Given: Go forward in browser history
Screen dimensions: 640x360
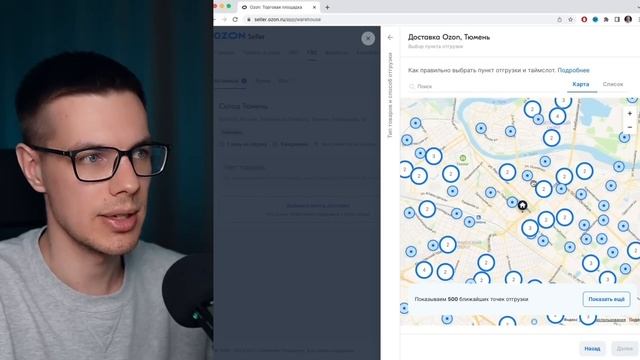Looking at the screenshot, I should tap(224, 20).
